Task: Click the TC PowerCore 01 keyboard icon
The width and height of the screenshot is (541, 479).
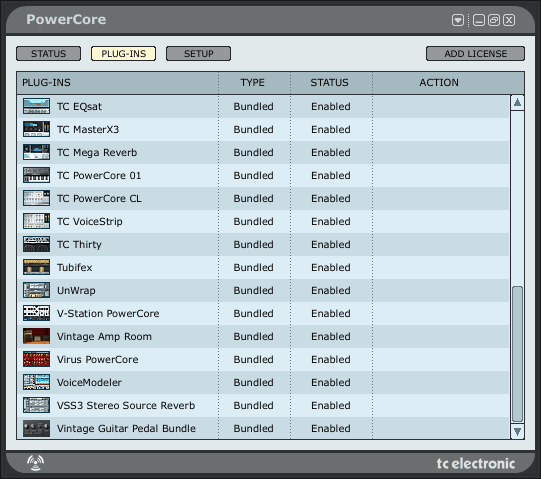Action: (x=36, y=175)
